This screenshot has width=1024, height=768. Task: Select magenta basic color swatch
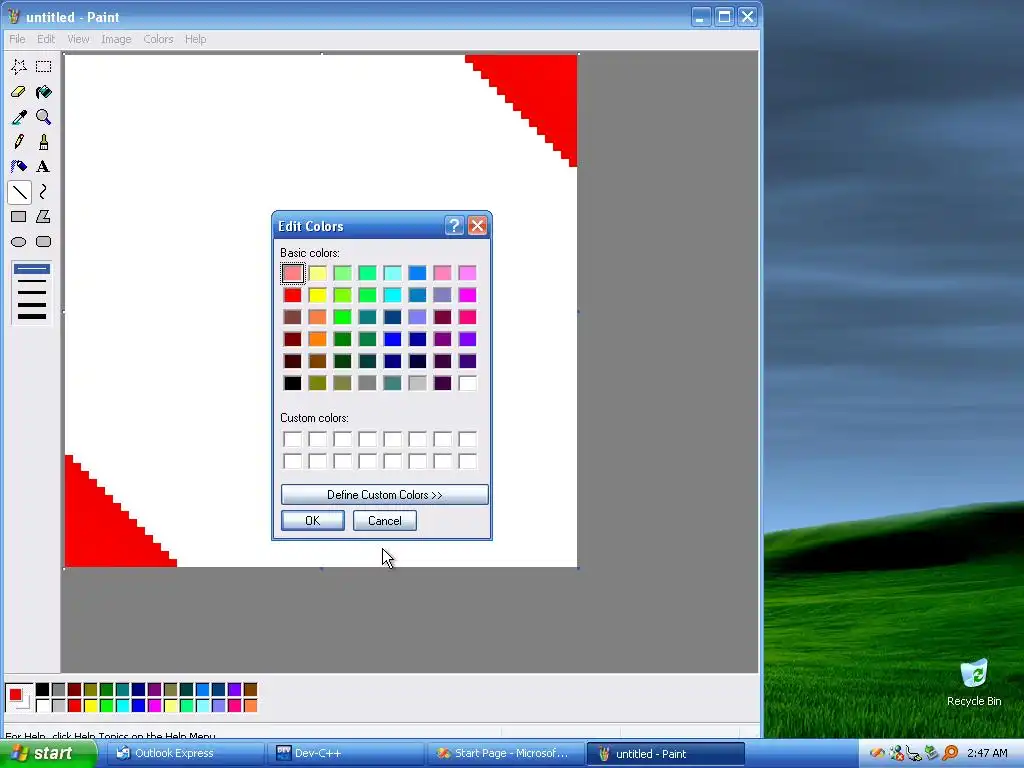pos(468,295)
